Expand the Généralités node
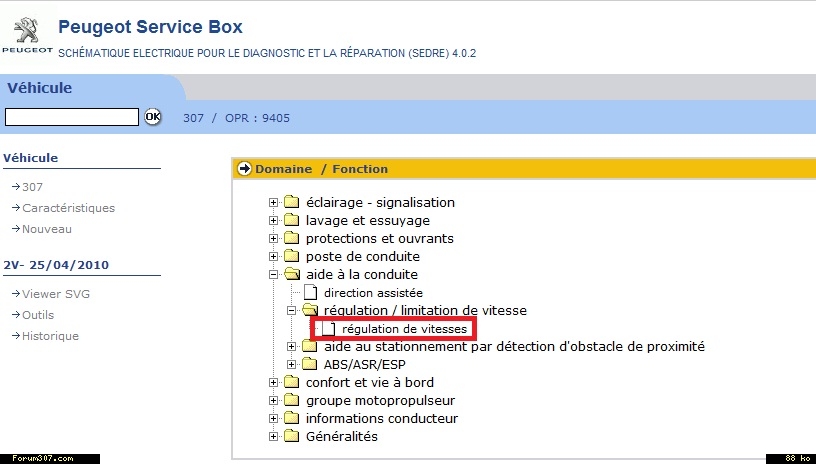Viewport: 816px width, 464px height. click(x=273, y=436)
